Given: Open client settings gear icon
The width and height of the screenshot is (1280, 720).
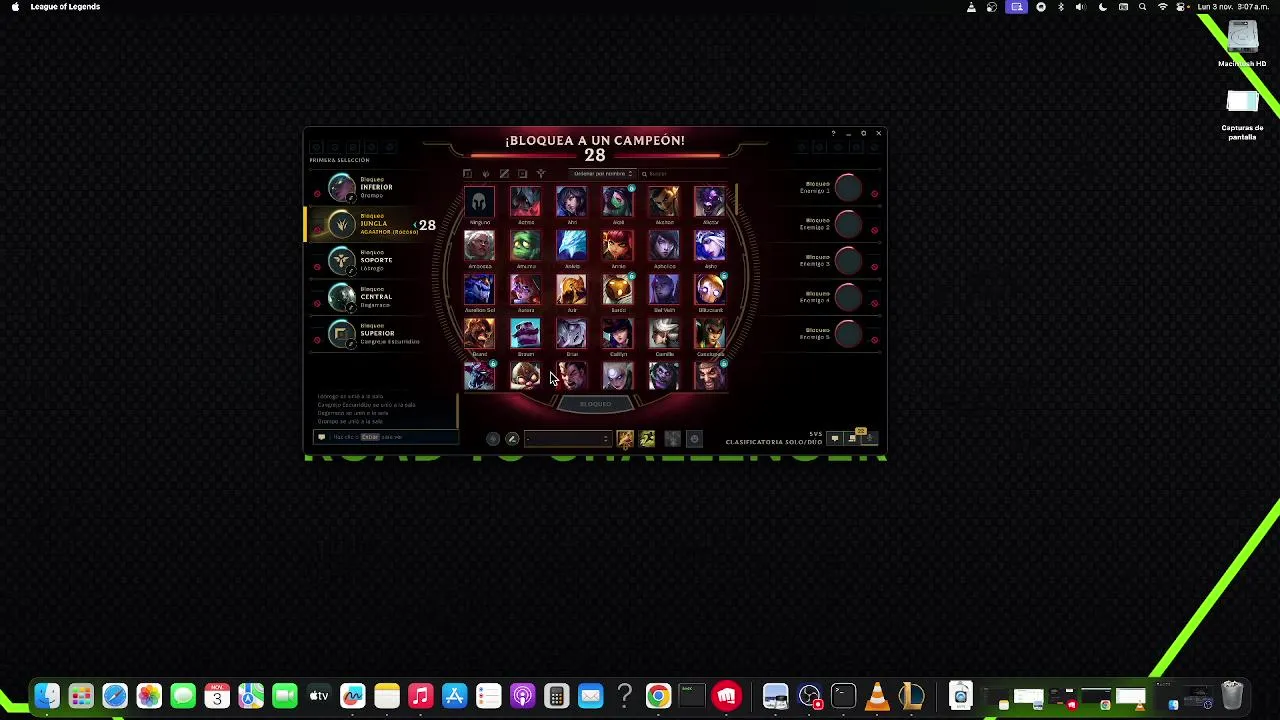Looking at the screenshot, I should (x=863, y=133).
